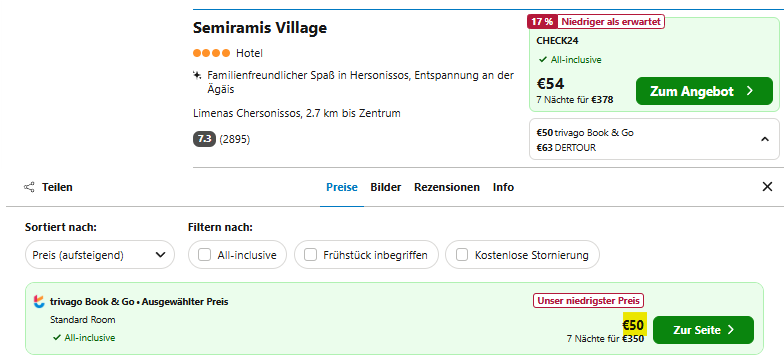This screenshot has height=360, width=784.
Task: Close the hotel details panel
Action: pyautogui.click(x=767, y=187)
